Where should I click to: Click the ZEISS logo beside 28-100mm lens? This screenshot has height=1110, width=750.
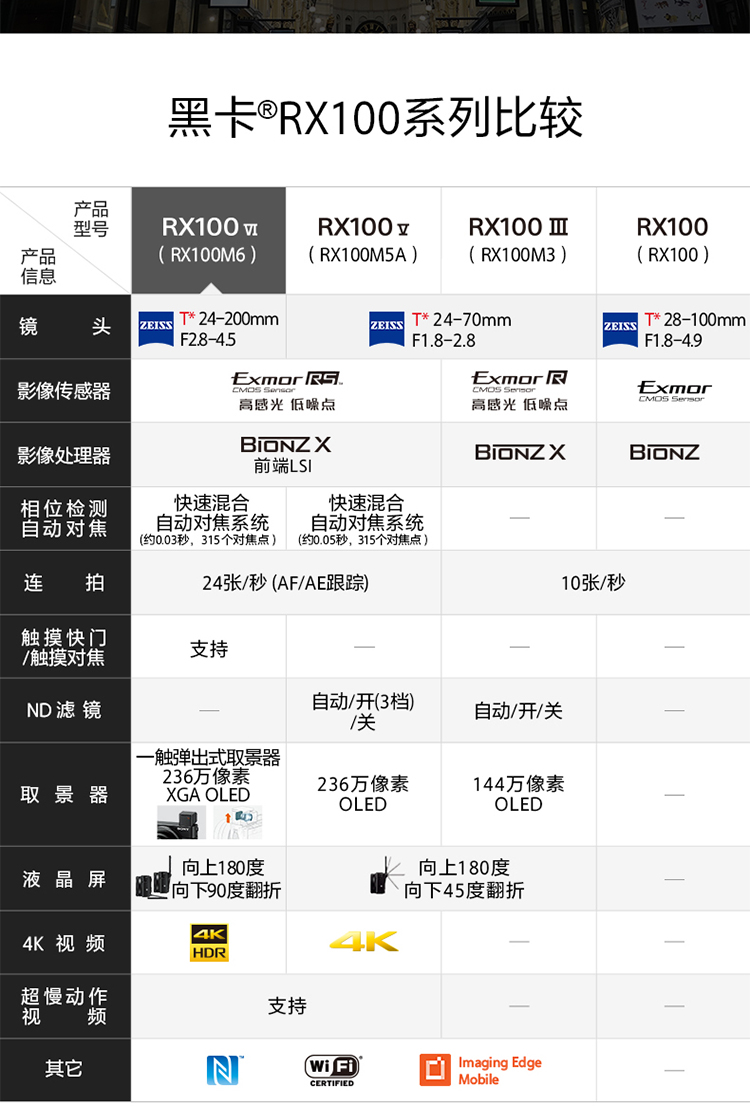tap(620, 327)
